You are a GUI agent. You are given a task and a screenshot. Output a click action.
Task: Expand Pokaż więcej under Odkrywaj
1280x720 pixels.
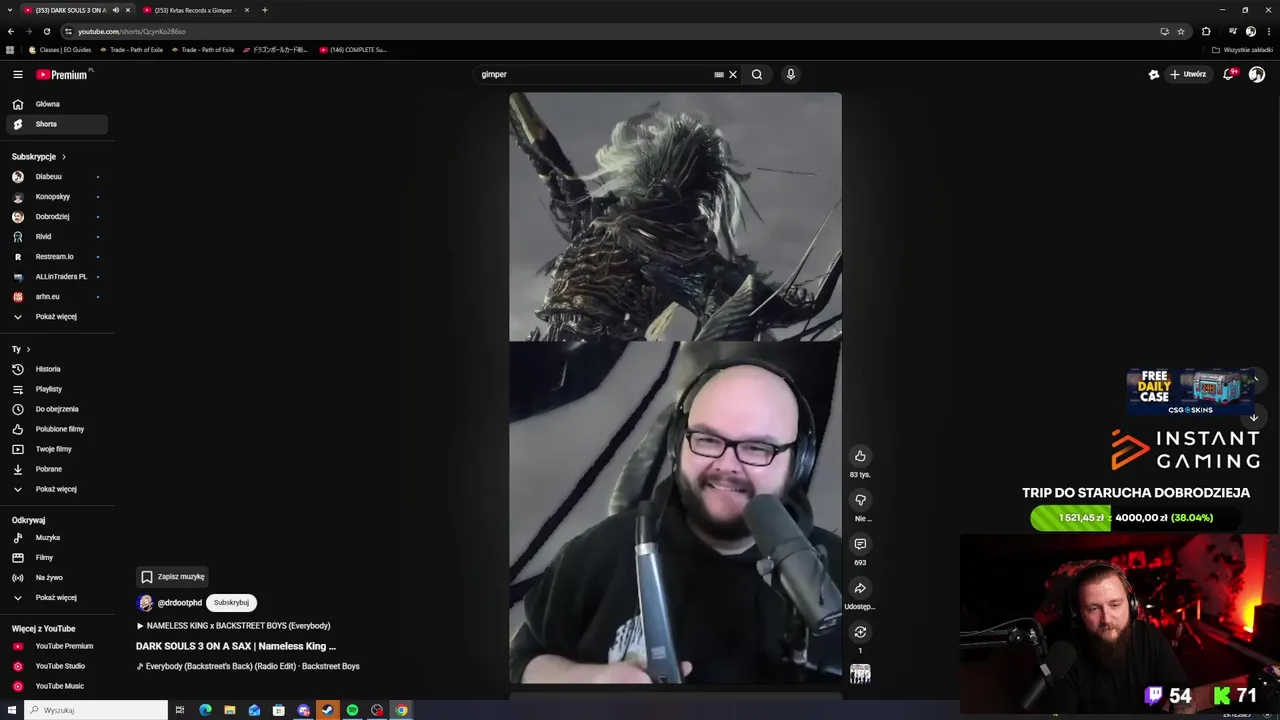point(57,598)
